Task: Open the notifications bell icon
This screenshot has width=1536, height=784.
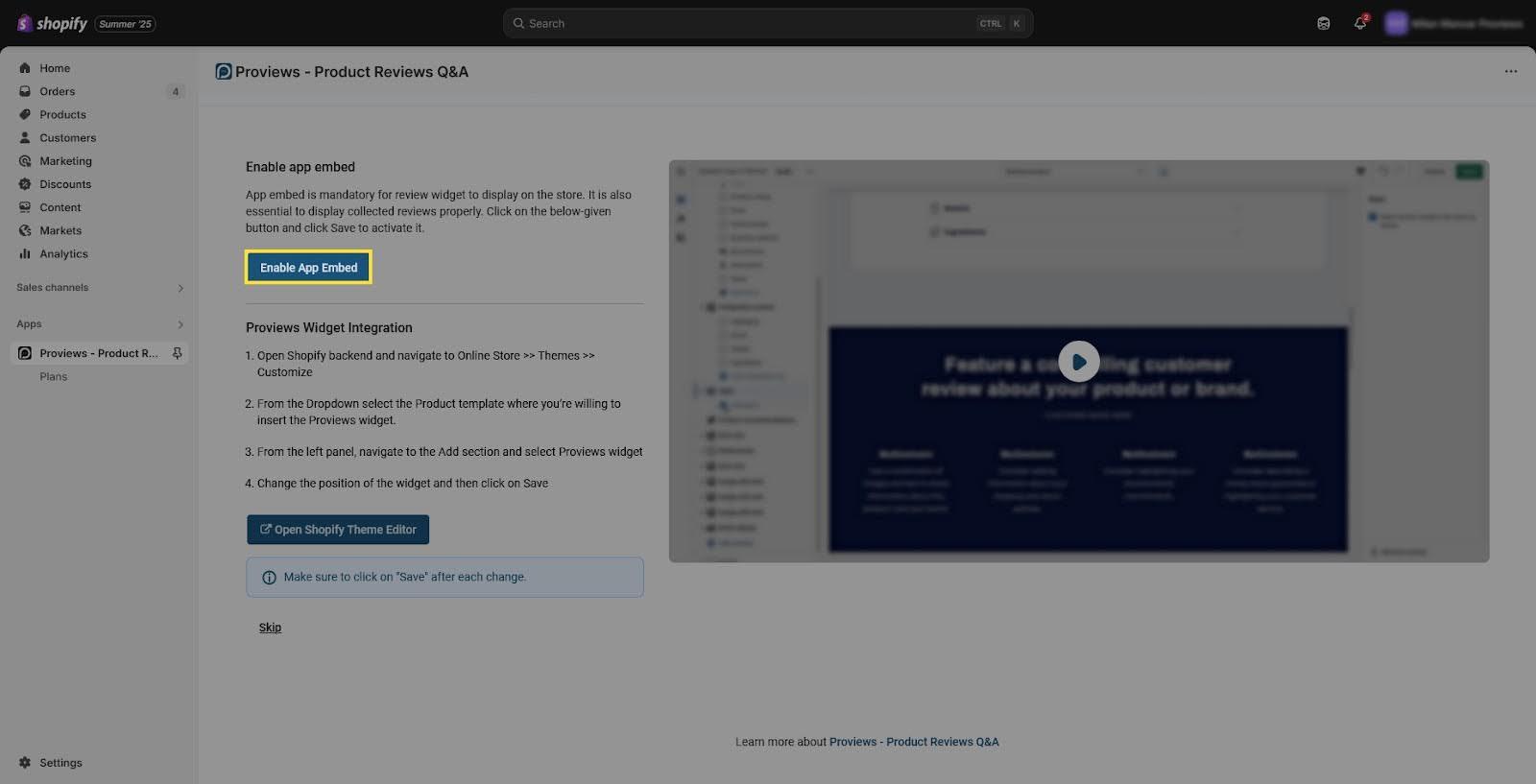Action: pos(1359,23)
